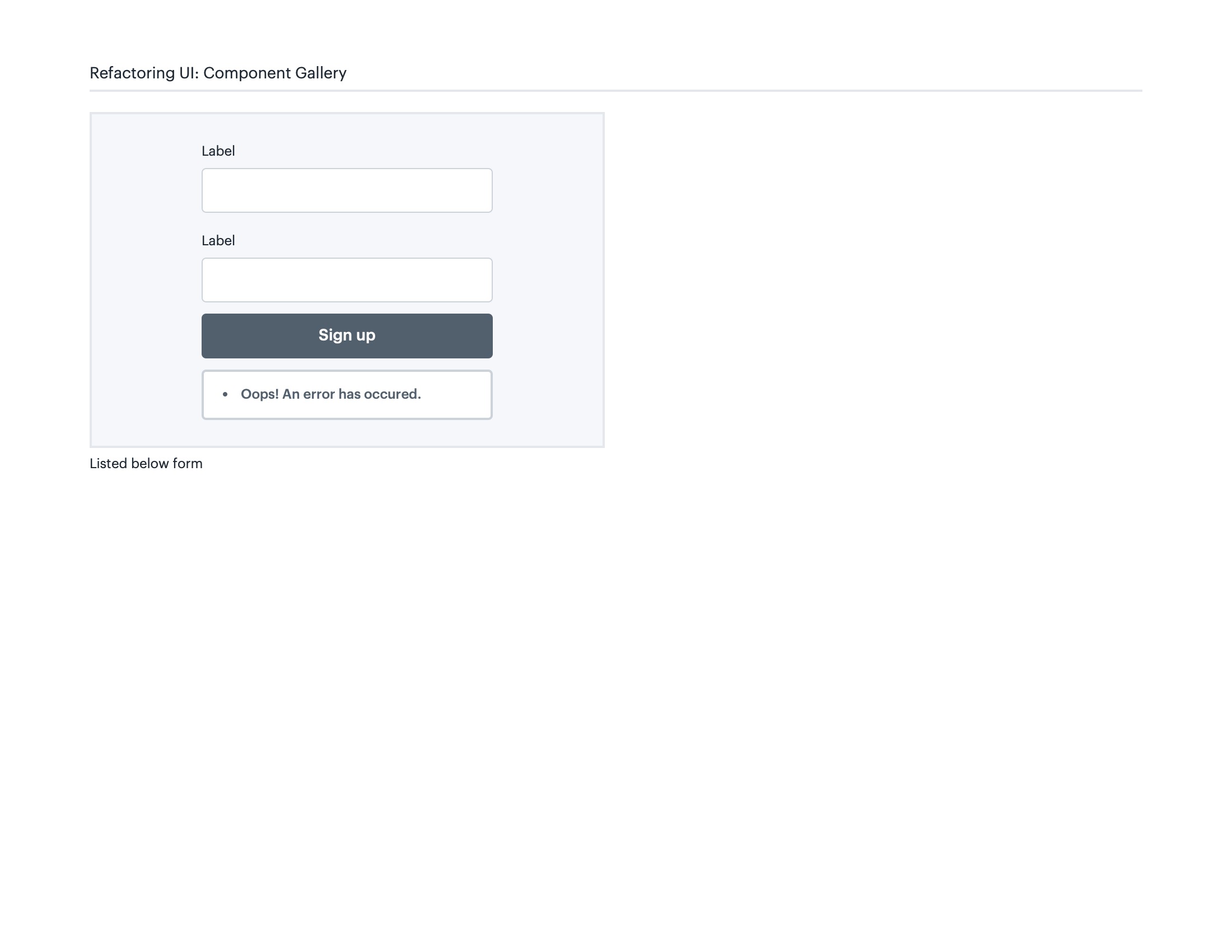
Task: Click the word 'Oops!' in the error message
Action: pos(259,394)
